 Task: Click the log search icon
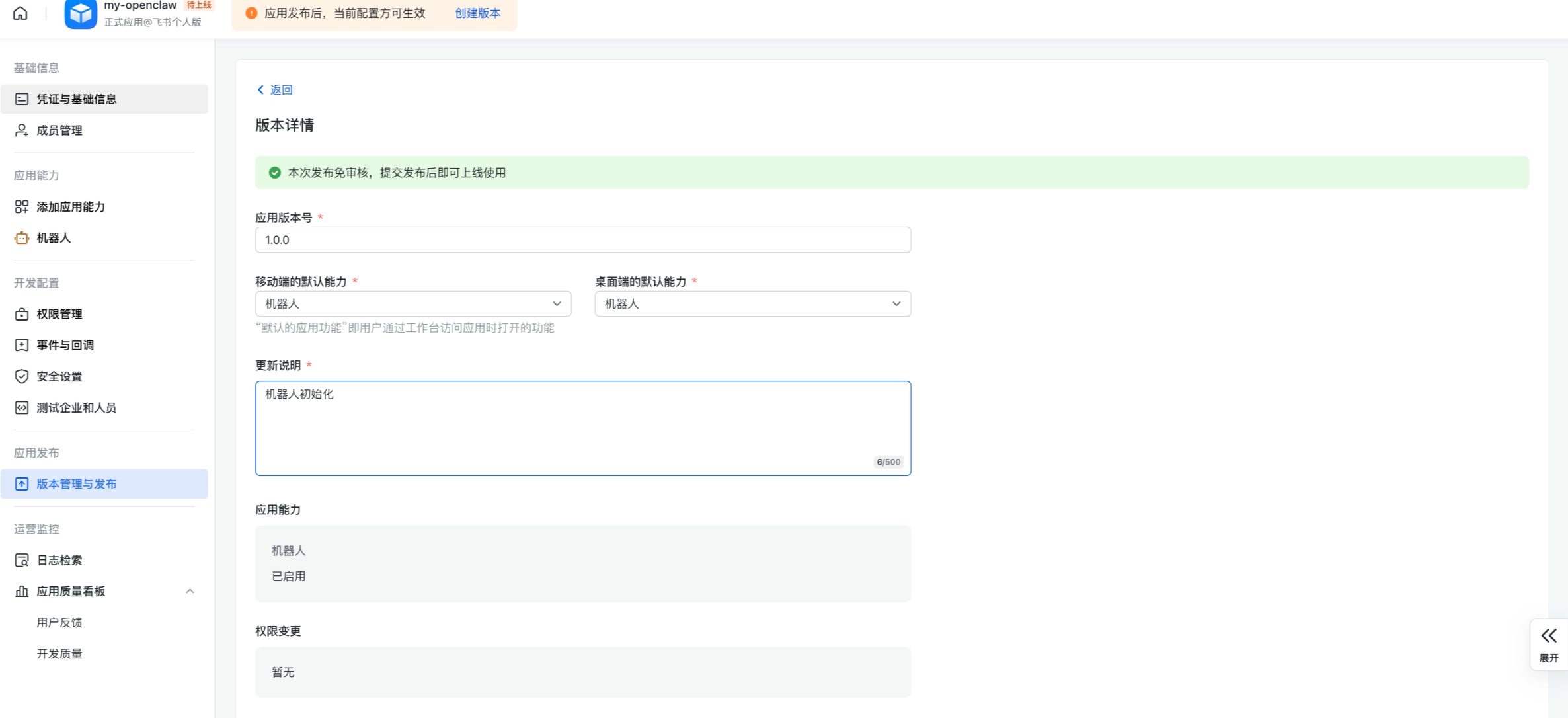pos(22,560)
